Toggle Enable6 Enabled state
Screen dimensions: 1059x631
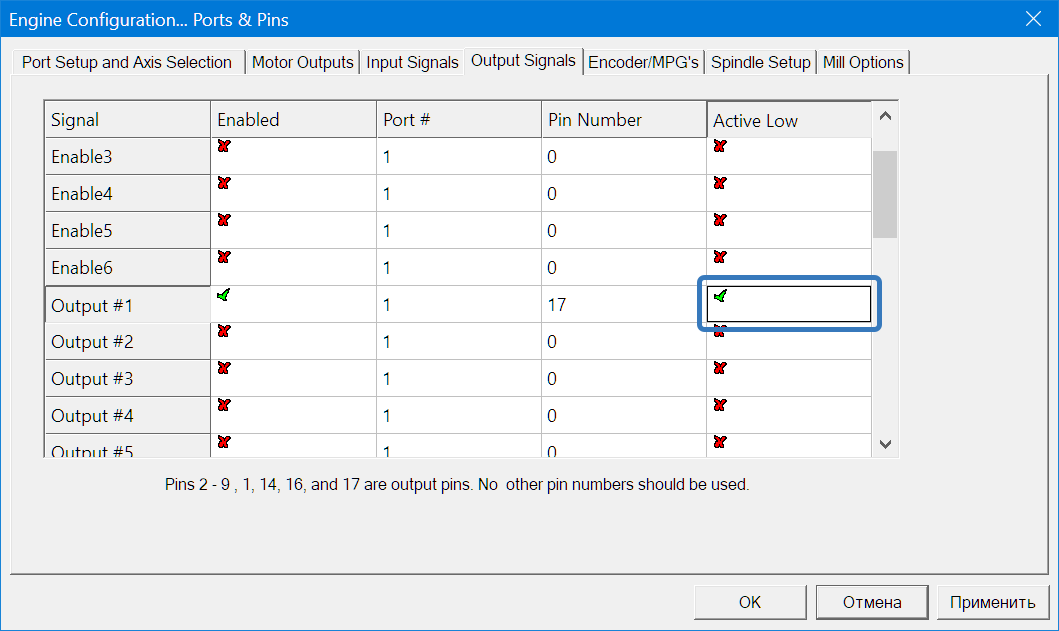224,257
